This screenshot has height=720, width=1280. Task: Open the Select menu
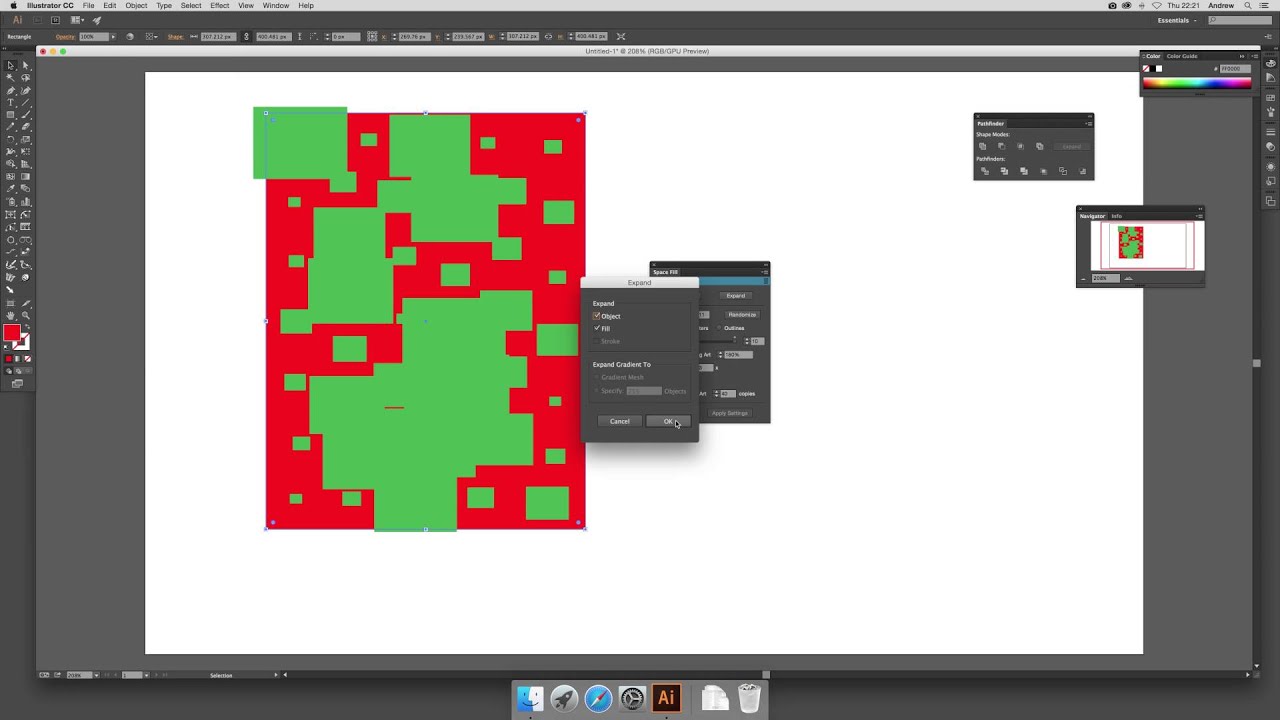191,6
